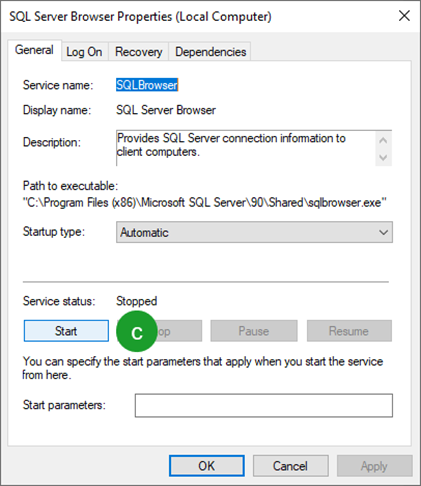Click the green C annotation marker

(x=137, y=331)
